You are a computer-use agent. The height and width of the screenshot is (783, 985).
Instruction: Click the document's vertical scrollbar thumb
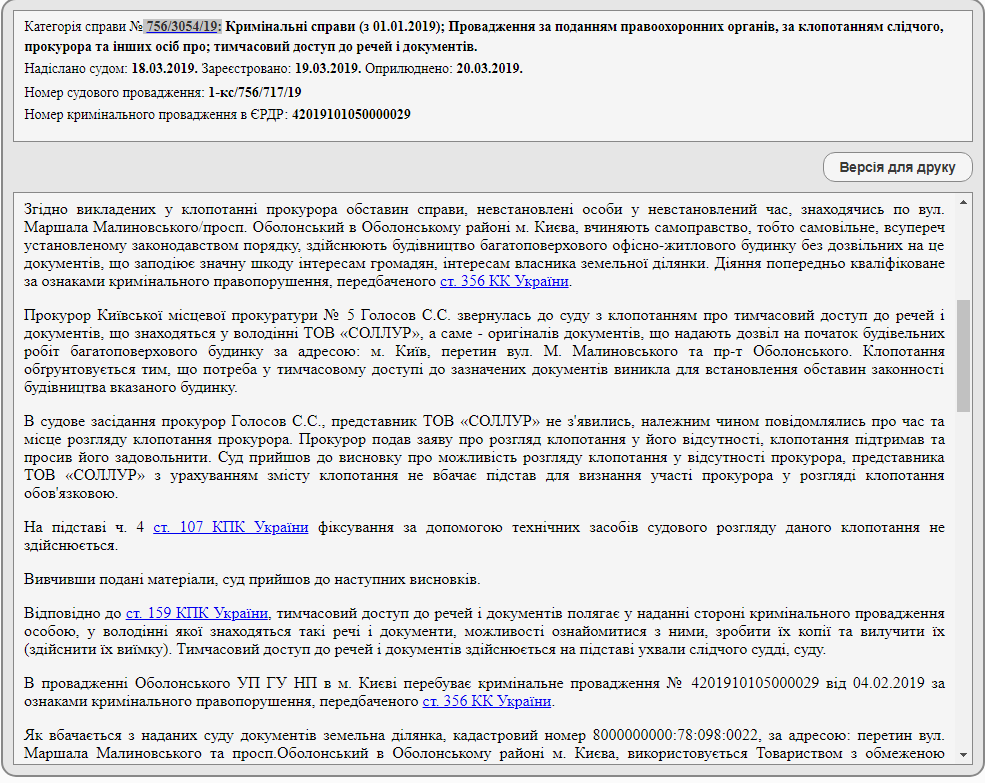click(x=963, y=355)
